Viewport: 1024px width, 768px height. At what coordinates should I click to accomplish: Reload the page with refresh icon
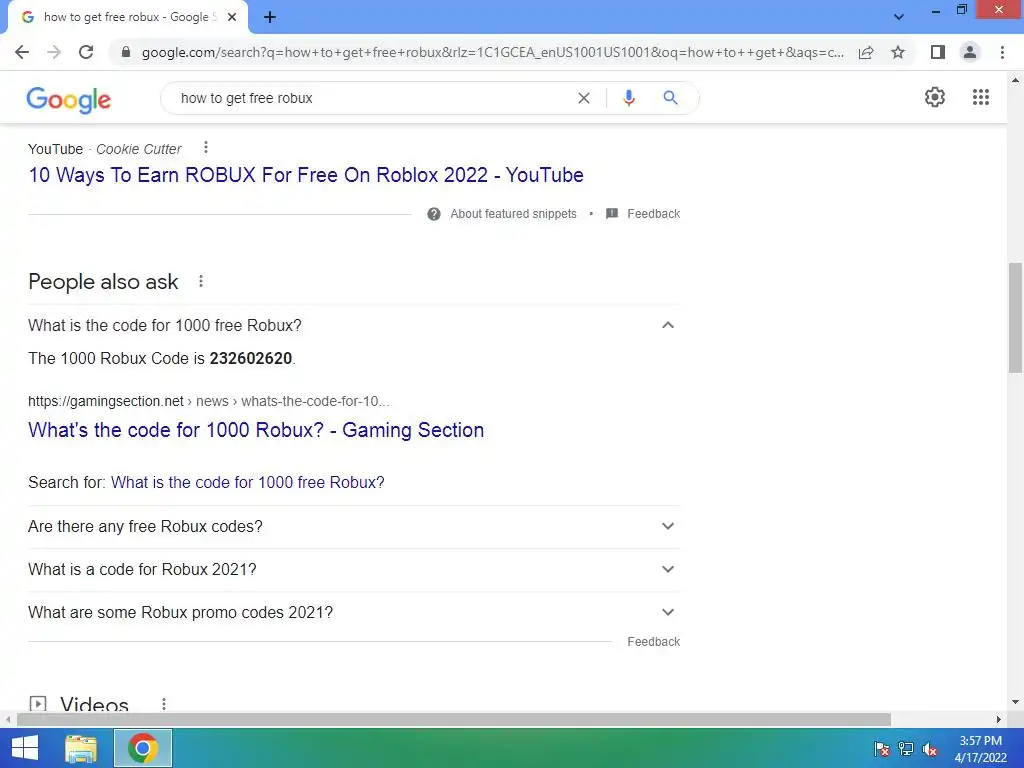pyautogui.click(x=86, y=52)
